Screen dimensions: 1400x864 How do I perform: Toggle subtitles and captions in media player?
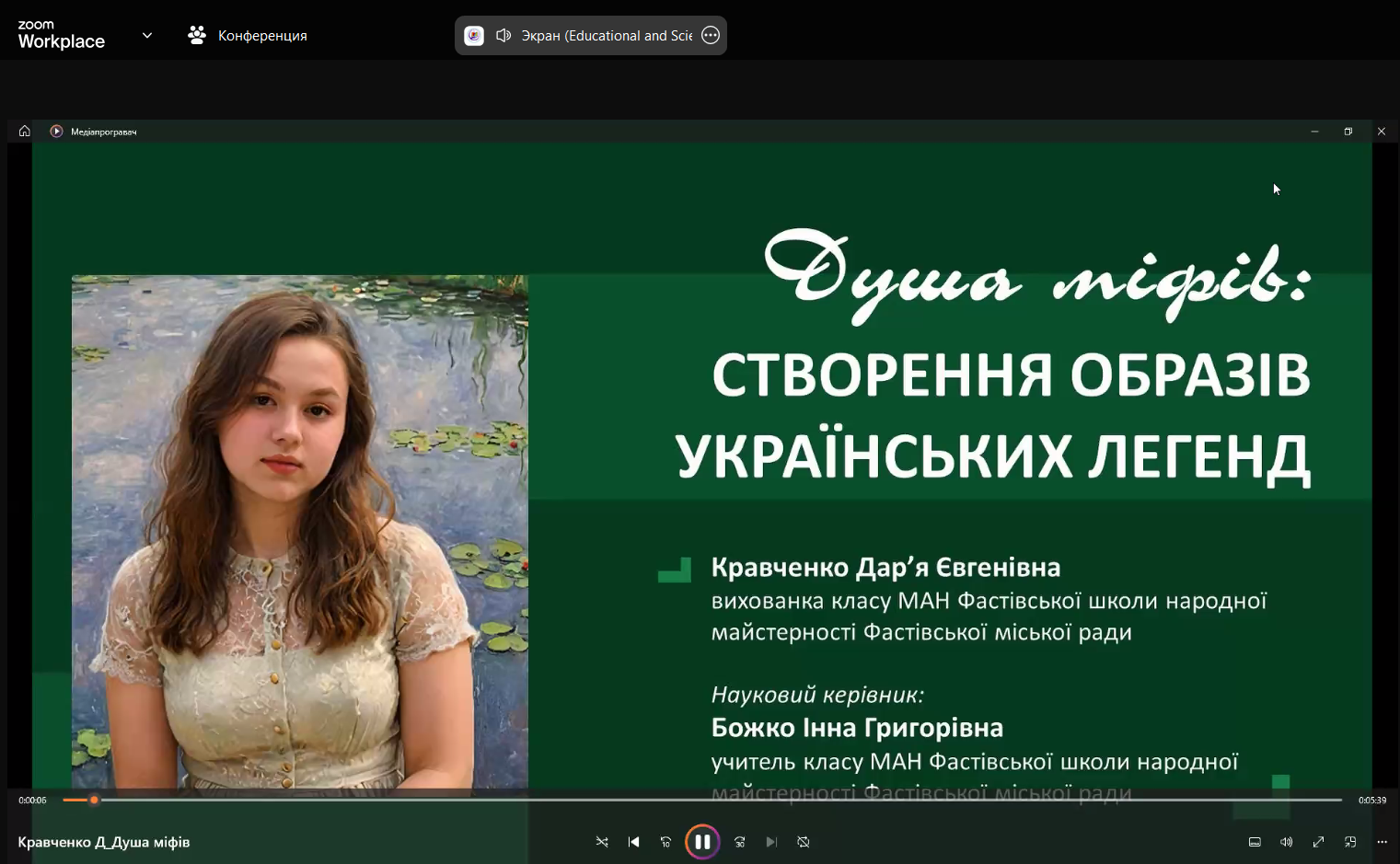pos(1255,842)
